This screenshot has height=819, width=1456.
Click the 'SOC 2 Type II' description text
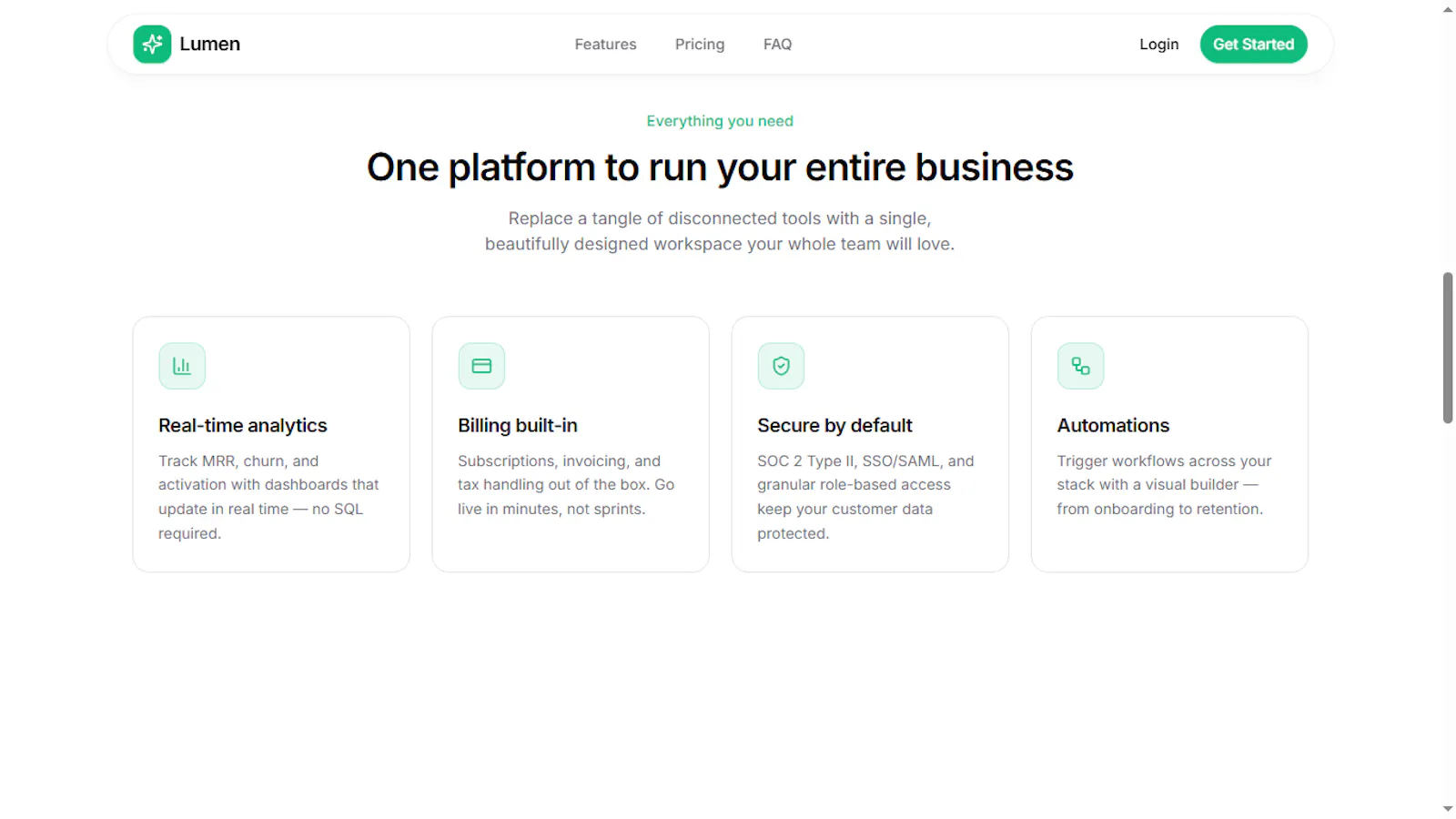coord(865,497)
